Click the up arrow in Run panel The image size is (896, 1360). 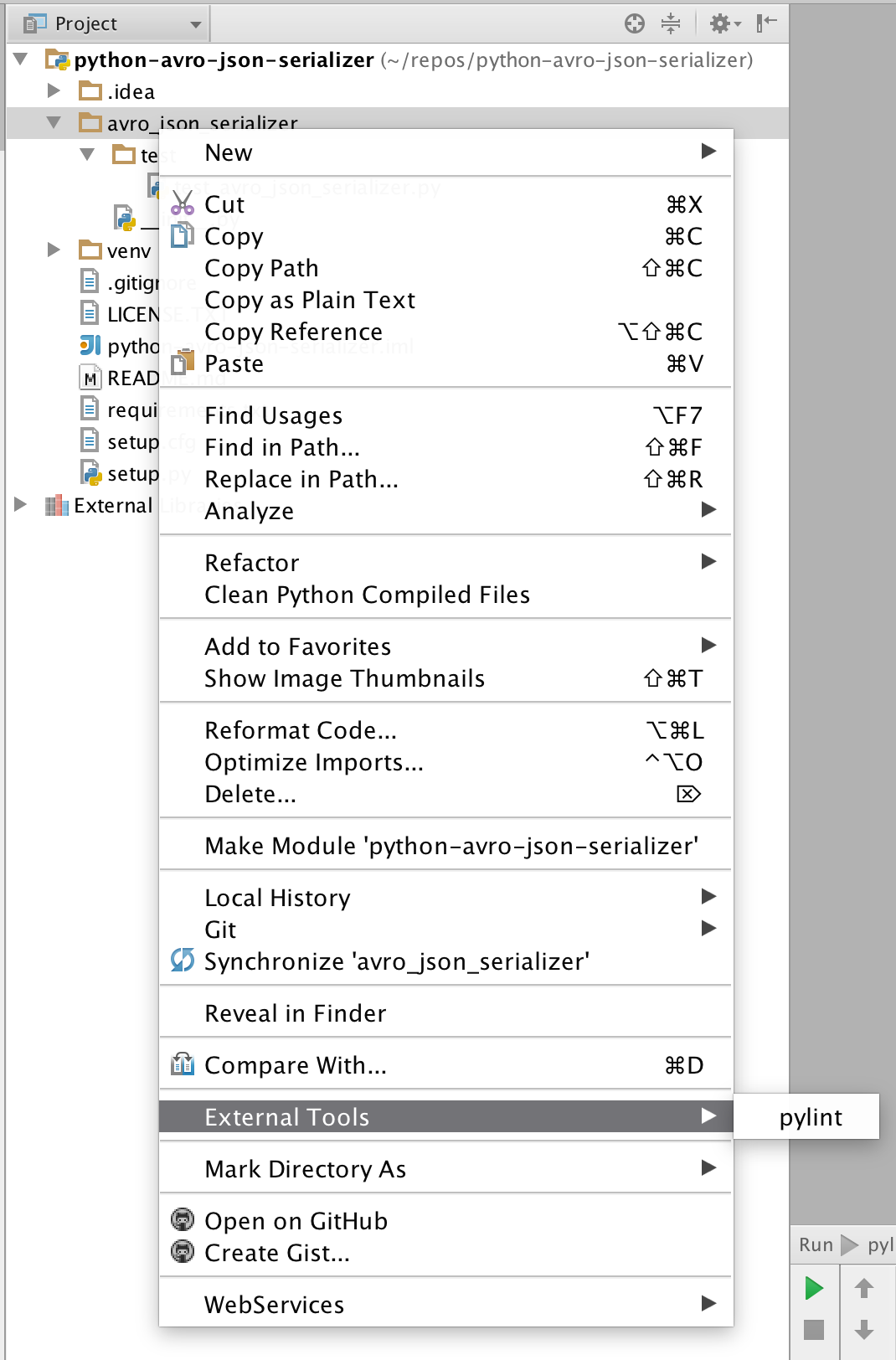[864, 1288]
